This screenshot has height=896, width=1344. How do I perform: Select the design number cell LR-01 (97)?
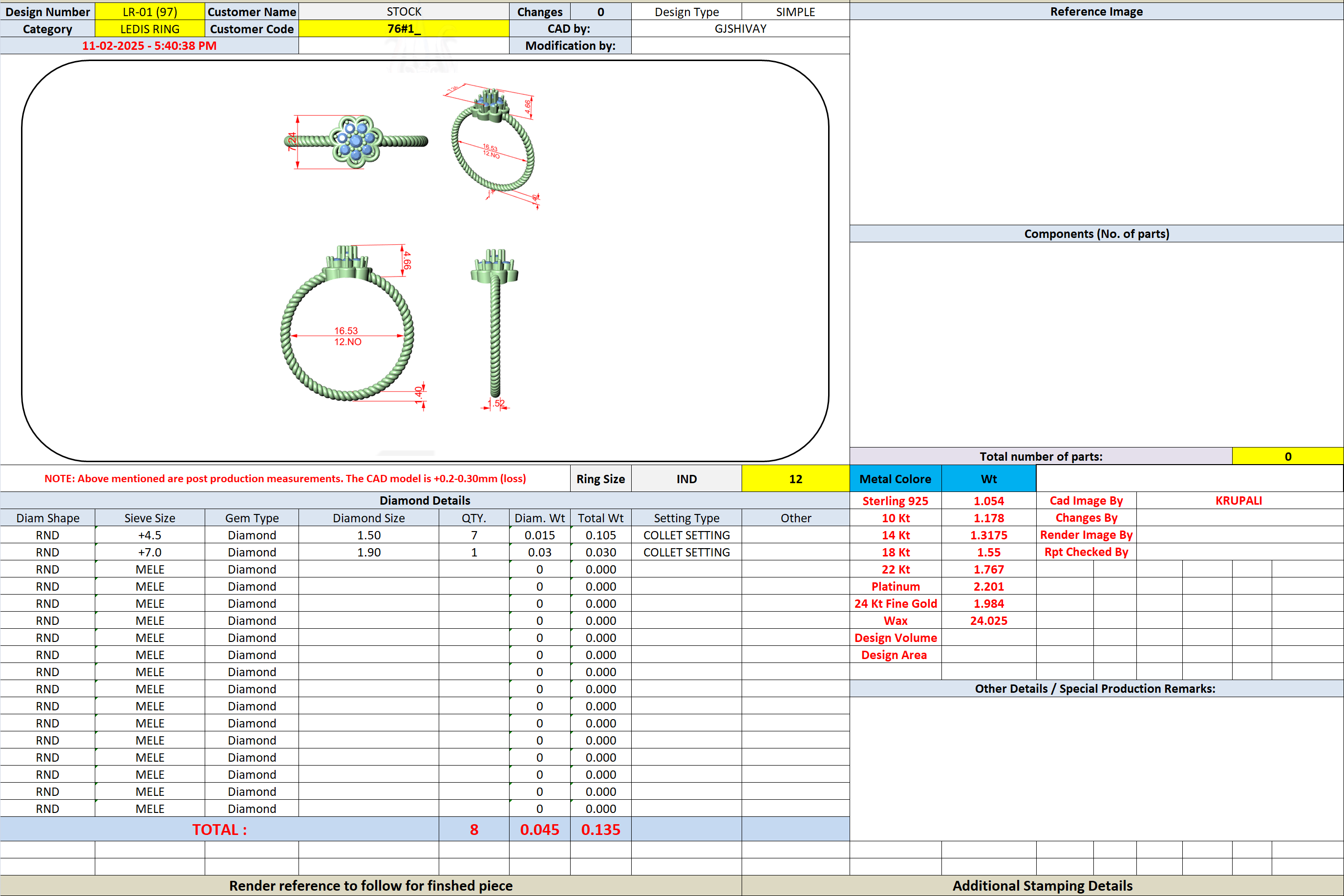click(x=149, y=11)
